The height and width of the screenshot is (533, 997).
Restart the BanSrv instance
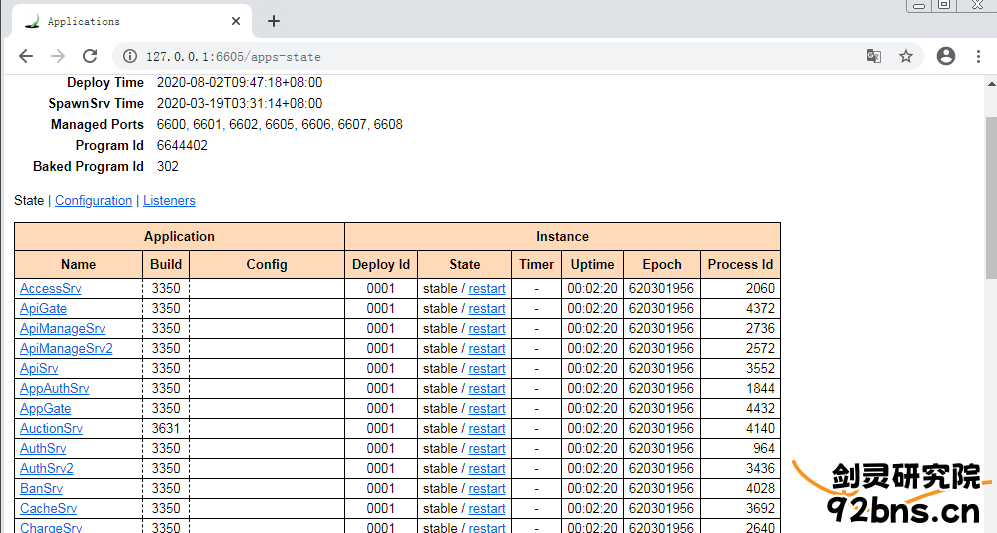[487, 488]
